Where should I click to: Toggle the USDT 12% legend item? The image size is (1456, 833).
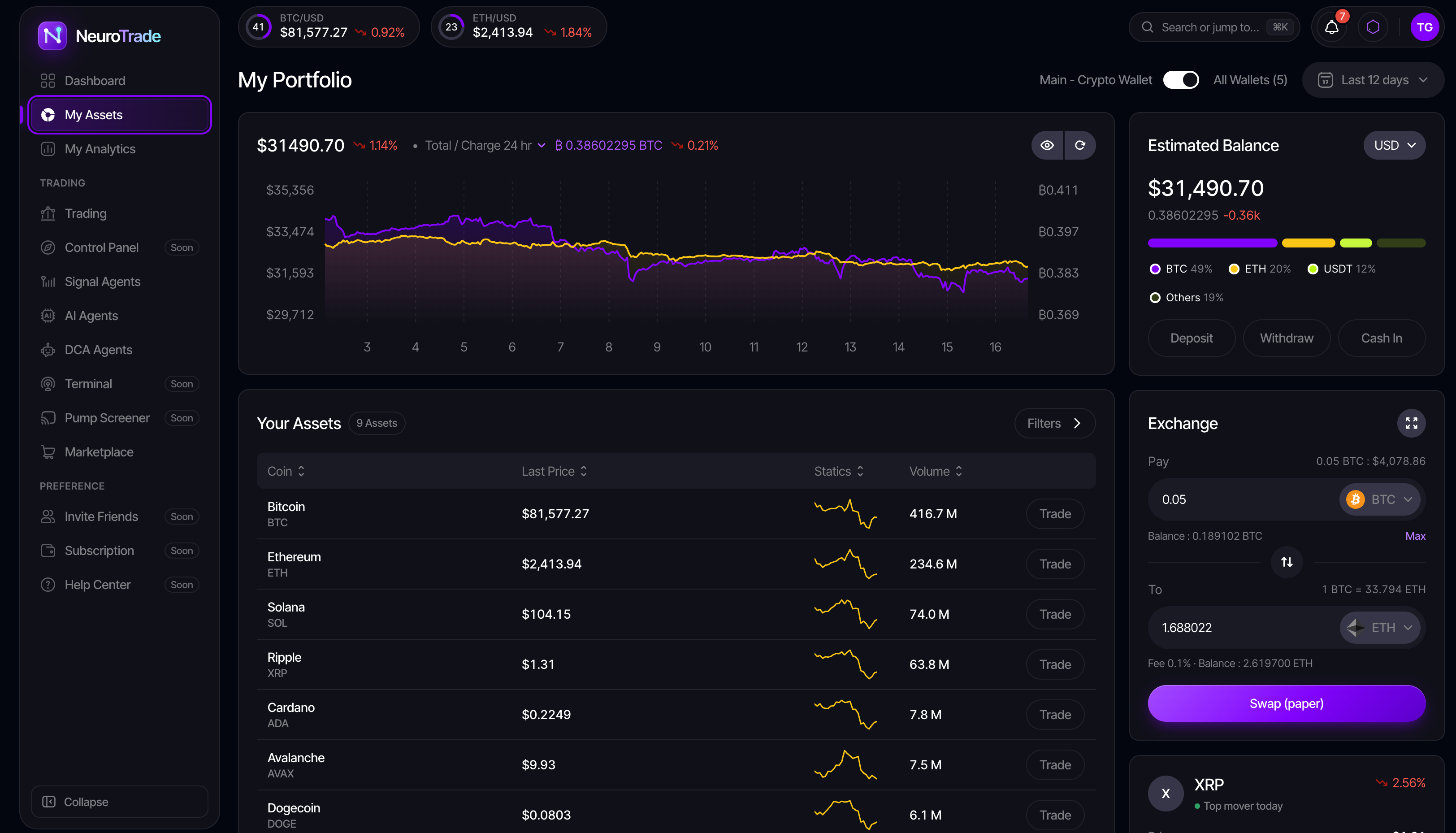click(1341, 269)
